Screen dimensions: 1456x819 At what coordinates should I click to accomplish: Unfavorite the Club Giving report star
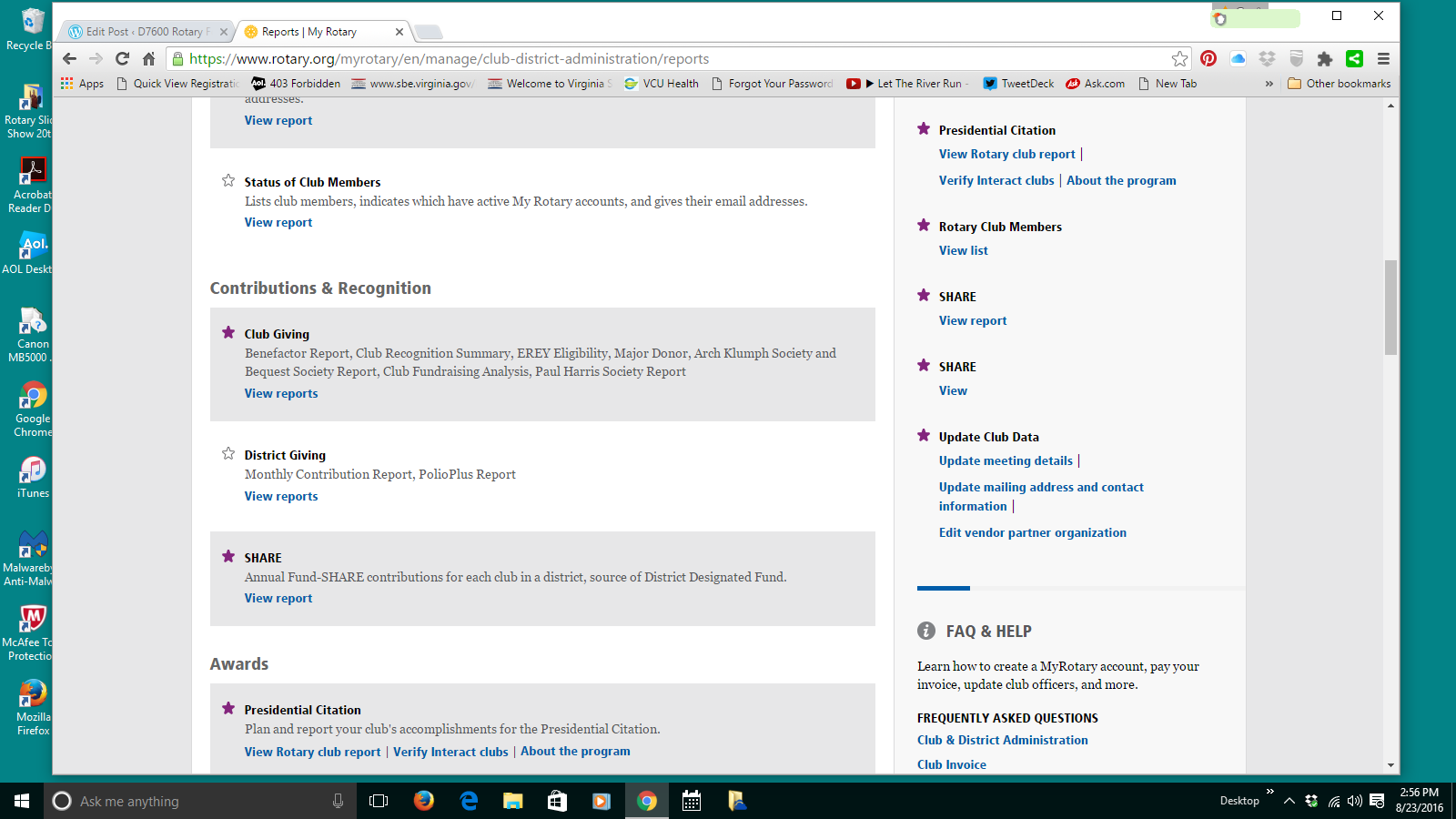tap(228, 333)
